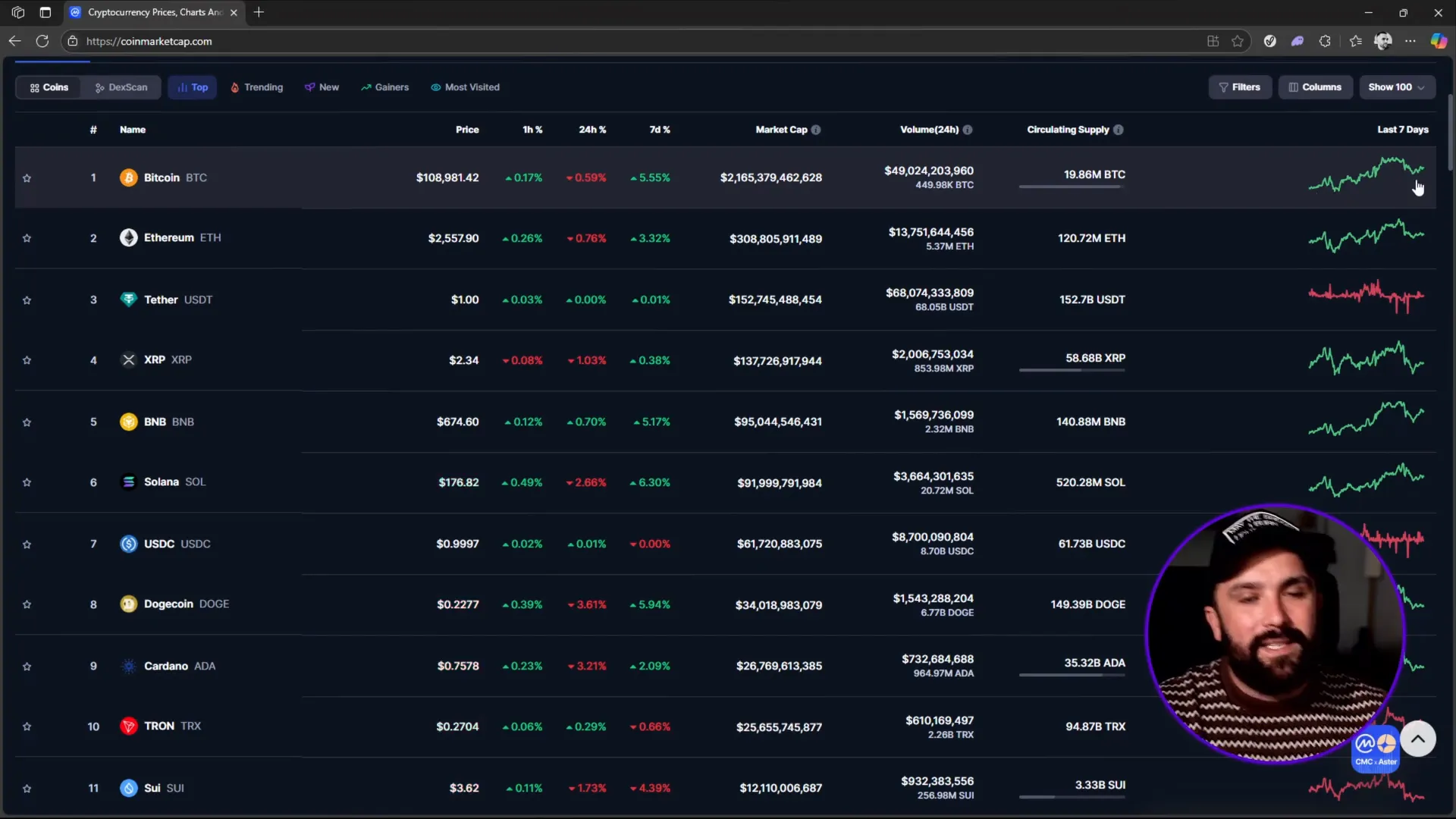This screenshot has height=819, width=1456.
Task: Click the XRP coin logo
Action: tap(128, 359)
